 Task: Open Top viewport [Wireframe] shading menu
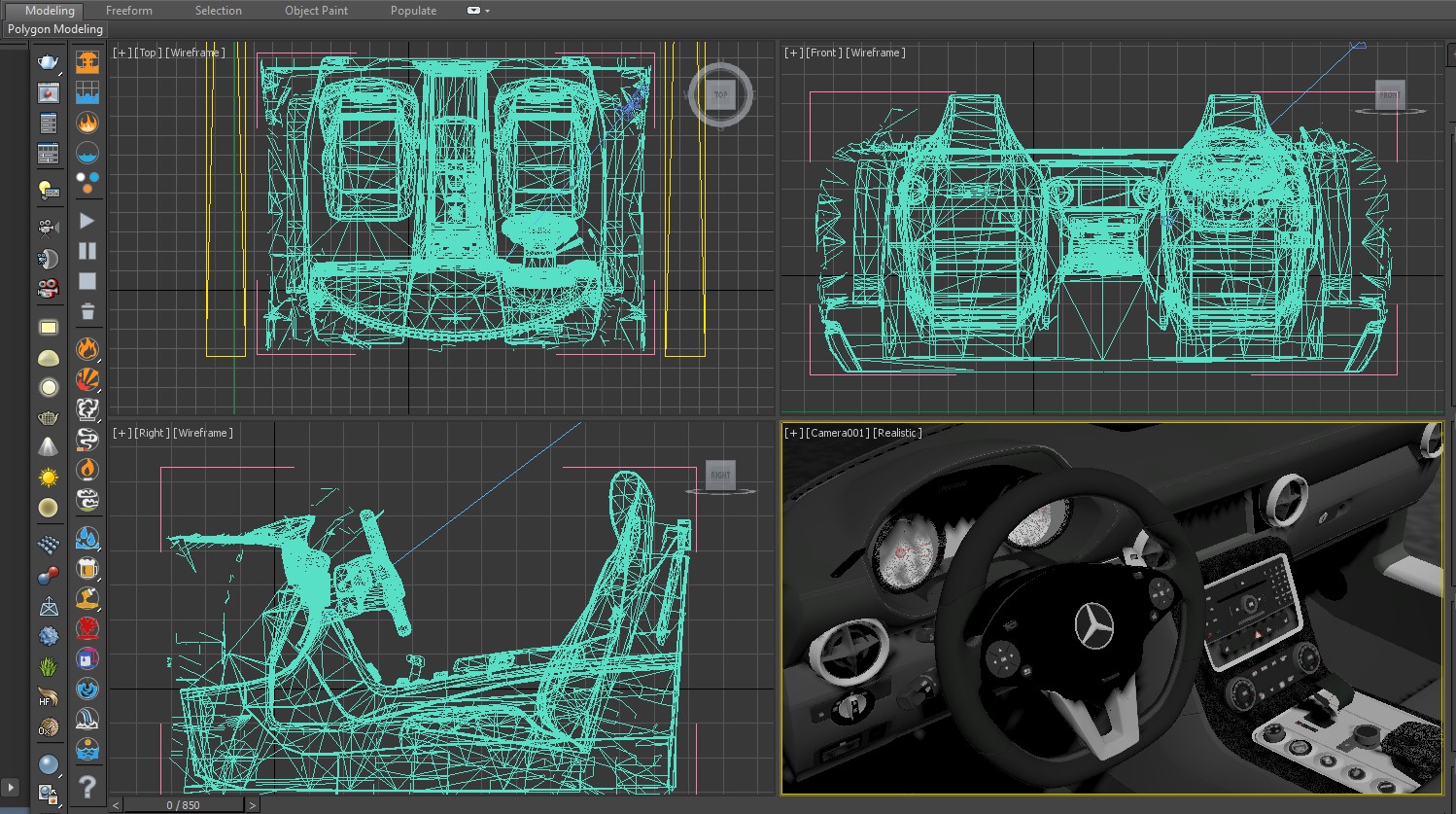pyautogui.click(x=195, y=53)
